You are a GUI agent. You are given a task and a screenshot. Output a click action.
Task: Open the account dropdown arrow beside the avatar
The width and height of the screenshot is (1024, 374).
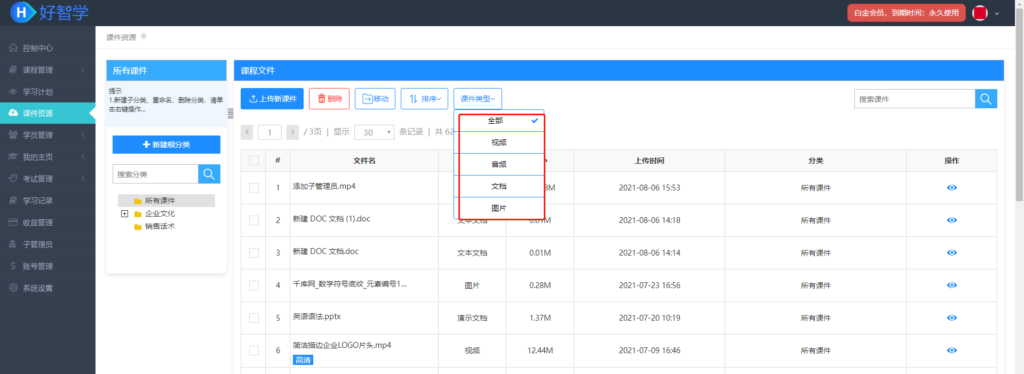click(997, 14)
